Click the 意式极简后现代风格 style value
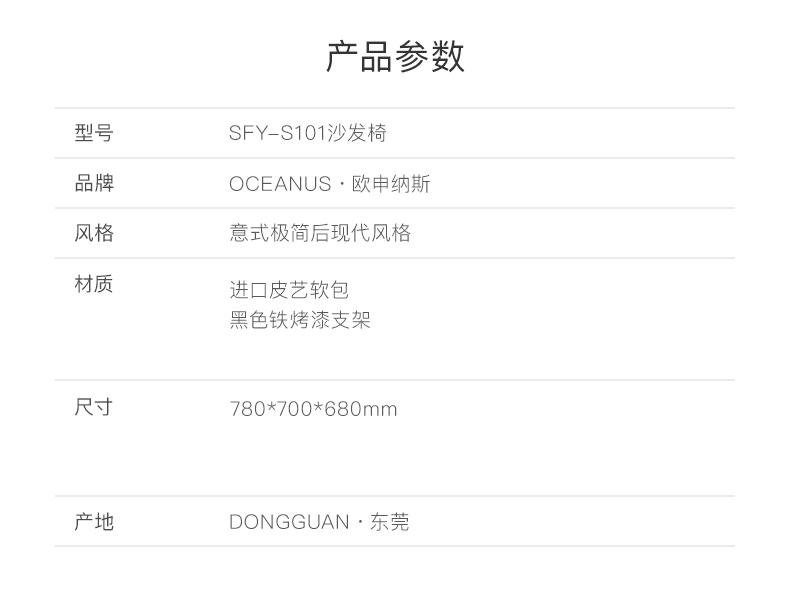Screen dimensions: 790x590 coord(320,233)
